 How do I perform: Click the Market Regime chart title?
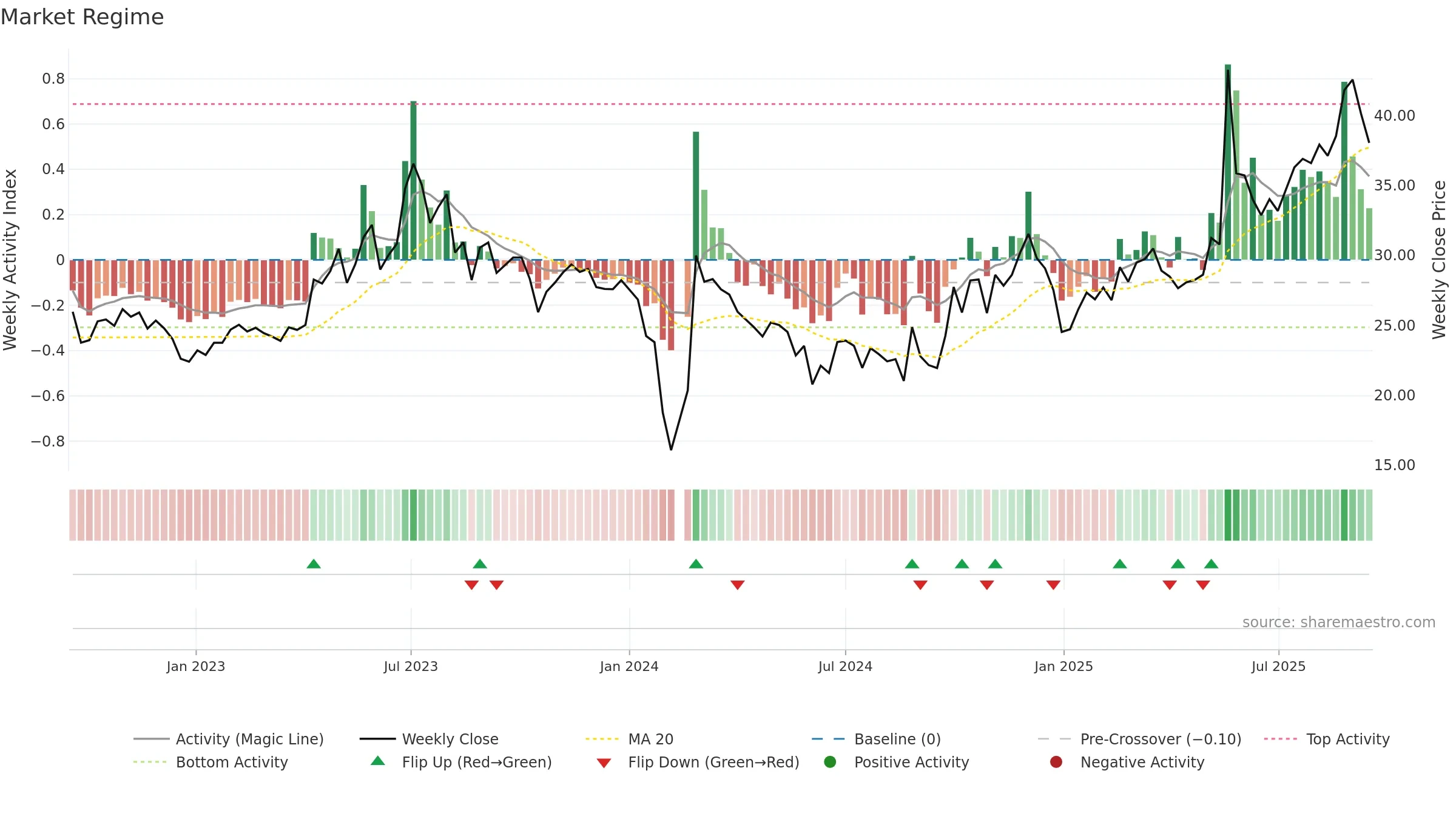coord(82,17)
